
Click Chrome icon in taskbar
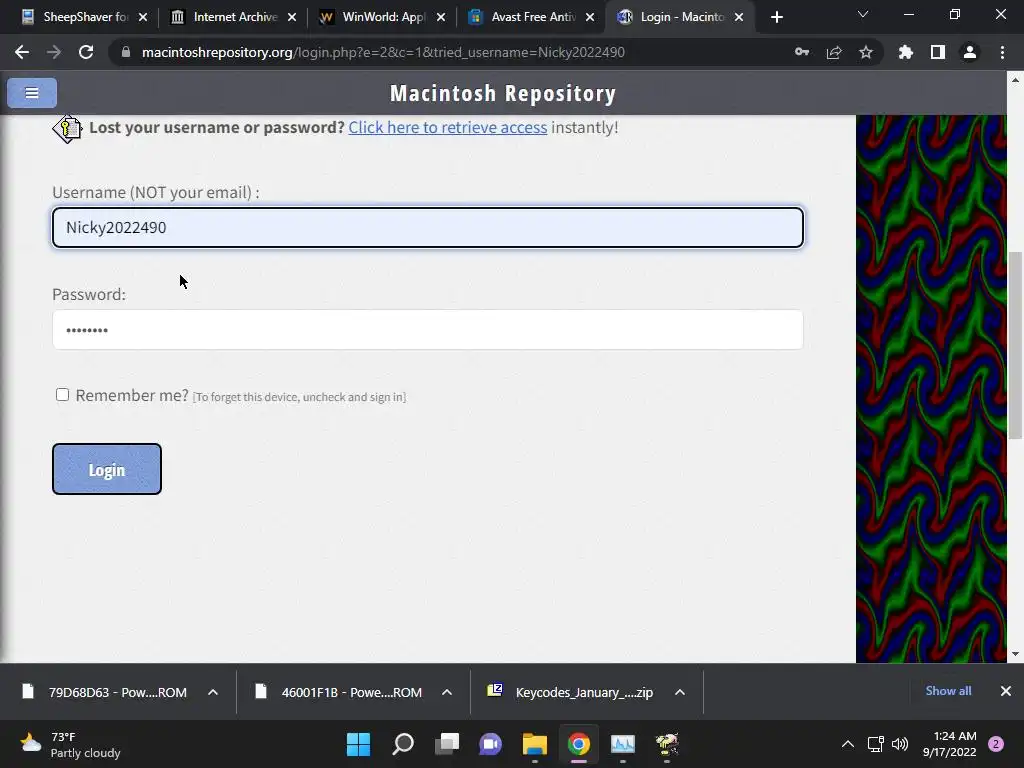click(579, 744)
